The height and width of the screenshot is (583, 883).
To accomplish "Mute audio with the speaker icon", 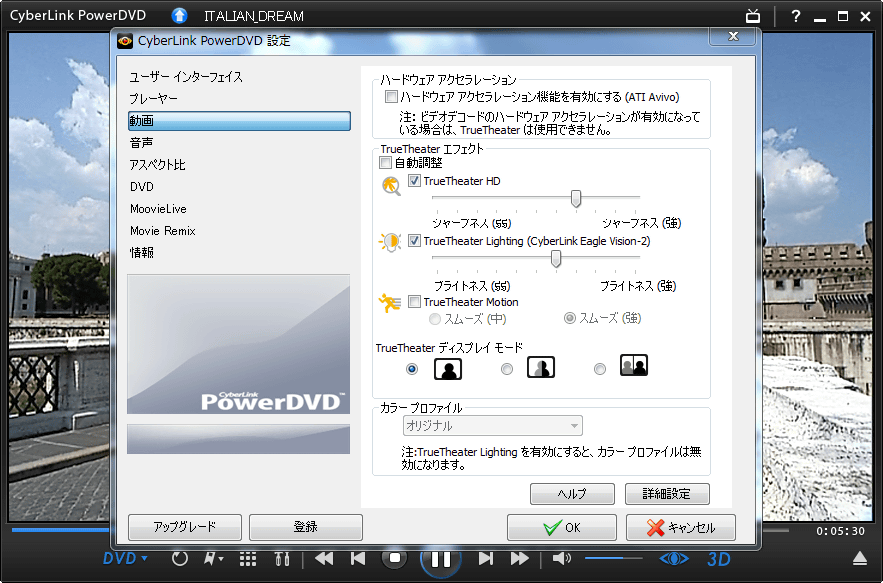I will (x=561, y=558).
